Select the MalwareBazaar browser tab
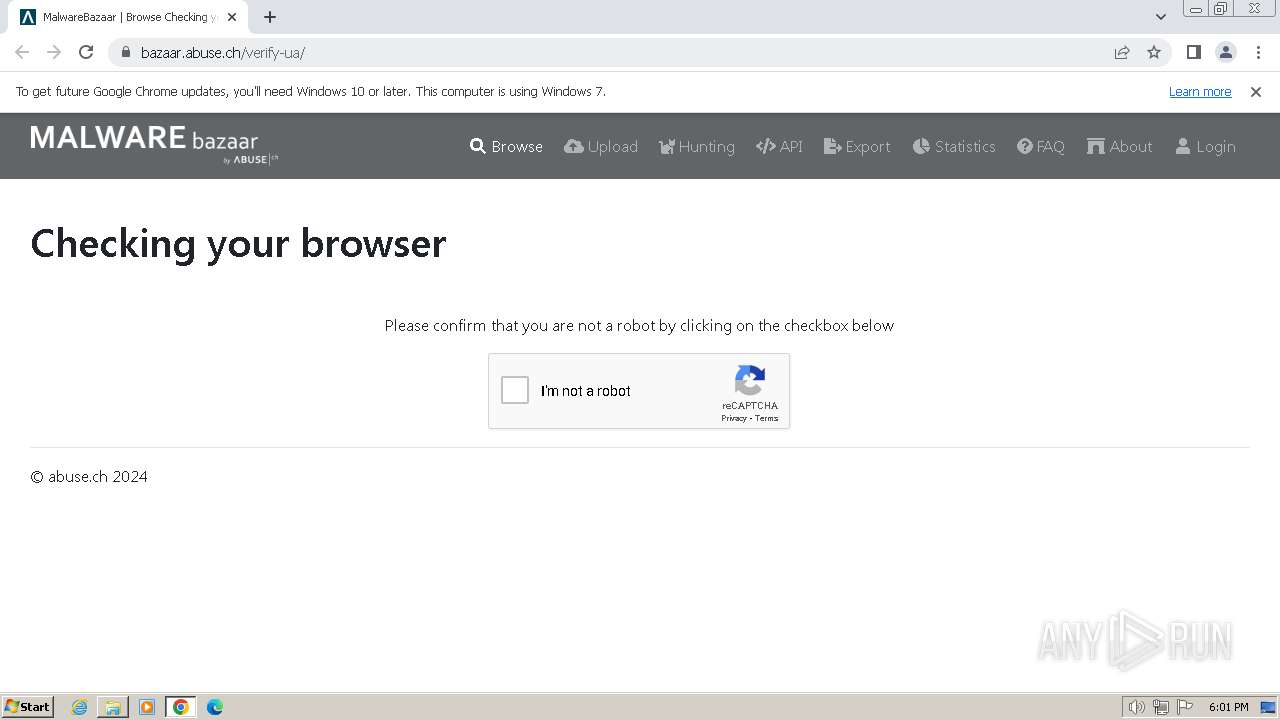The width and height of the screenshot is (1280, 720). click(128, 17)
